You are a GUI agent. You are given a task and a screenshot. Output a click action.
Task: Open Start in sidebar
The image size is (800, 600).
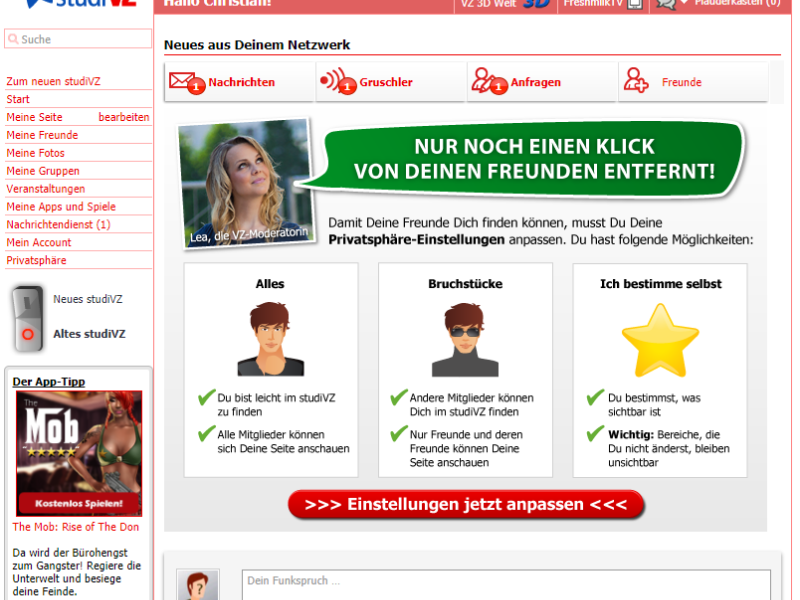point(18,99)
